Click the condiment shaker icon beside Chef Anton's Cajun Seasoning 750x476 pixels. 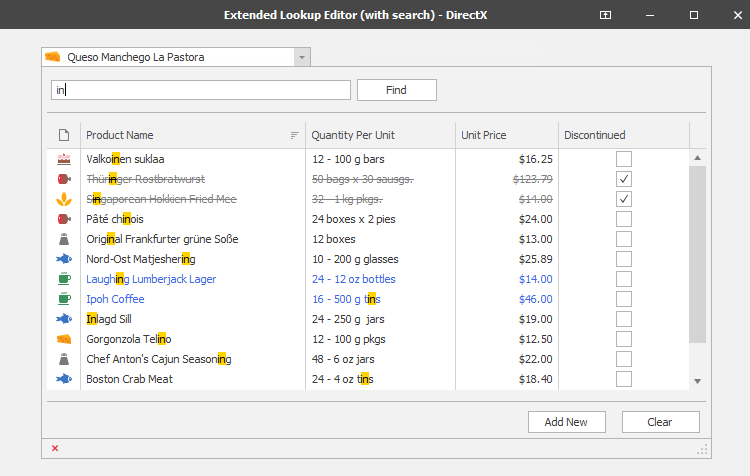tap(64, 359)
